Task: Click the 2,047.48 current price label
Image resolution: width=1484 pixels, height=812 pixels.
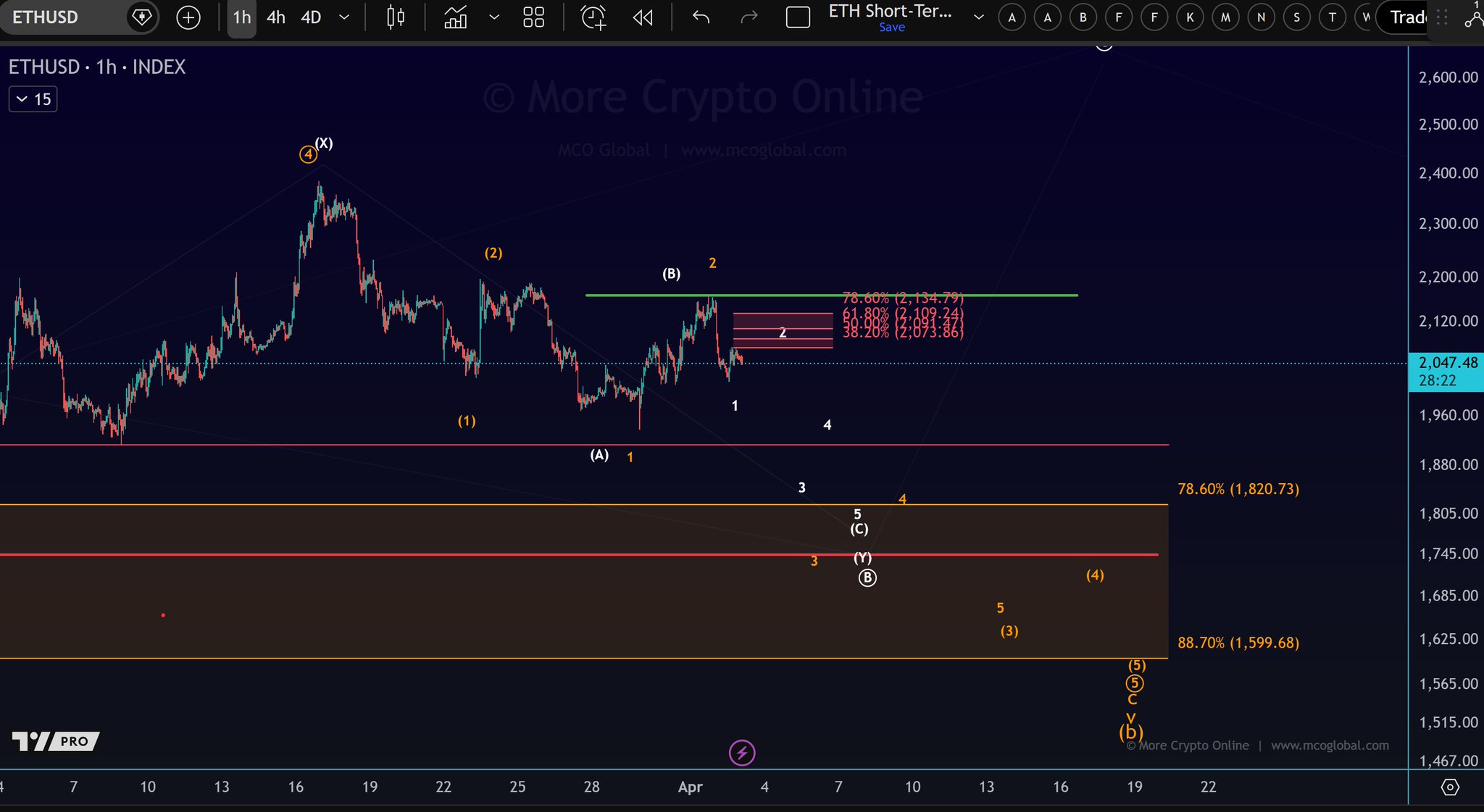Action: coord(1446,363)
